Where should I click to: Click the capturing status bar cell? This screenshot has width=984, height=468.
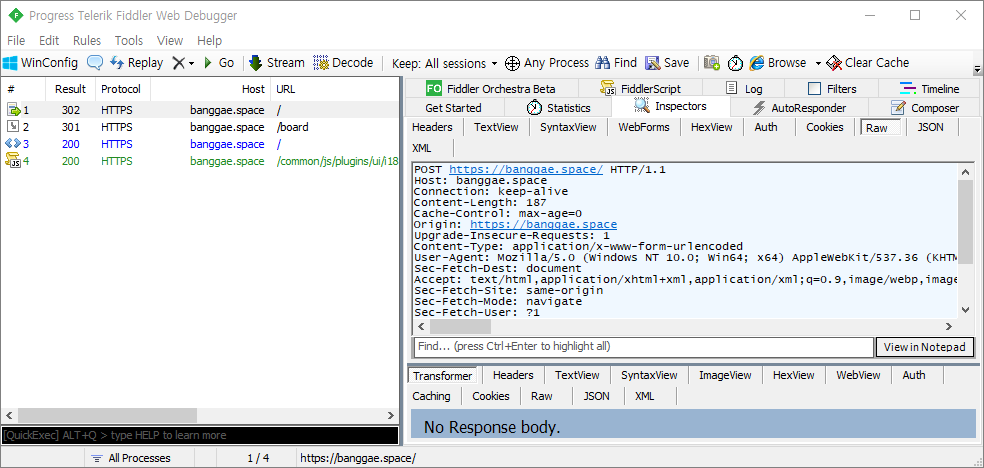[x=42, y=458]
